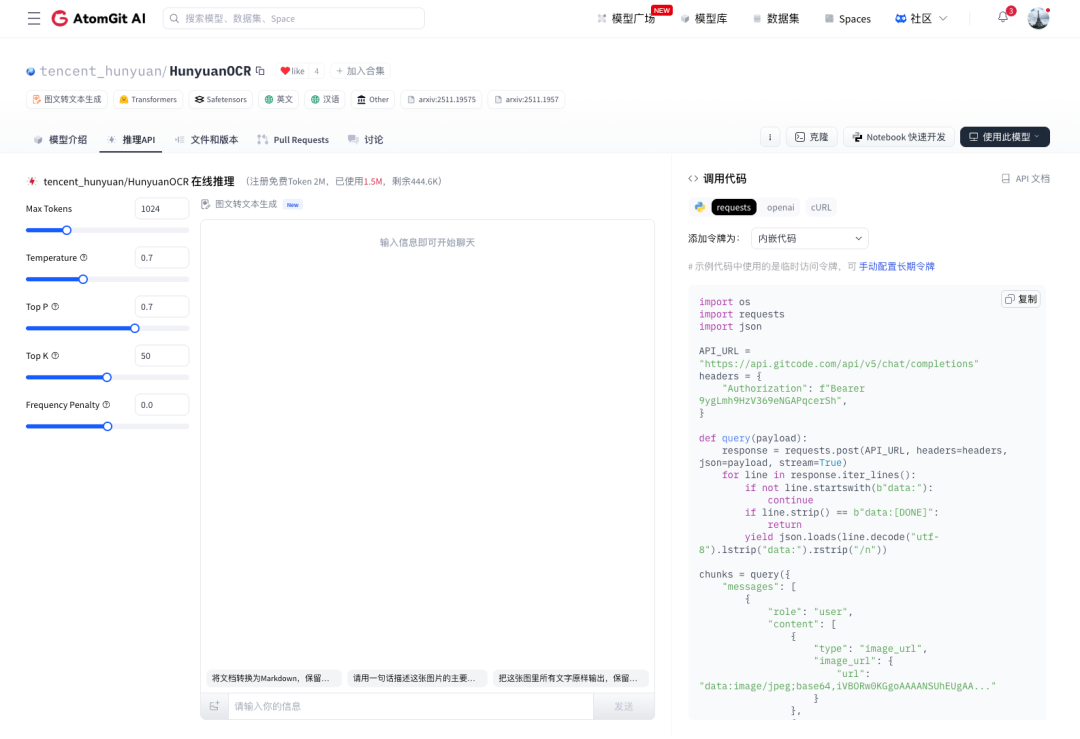The height and width of the screenshot is (739, 1080).
Task: Click the top search input box
Action: tap(294, 19)
